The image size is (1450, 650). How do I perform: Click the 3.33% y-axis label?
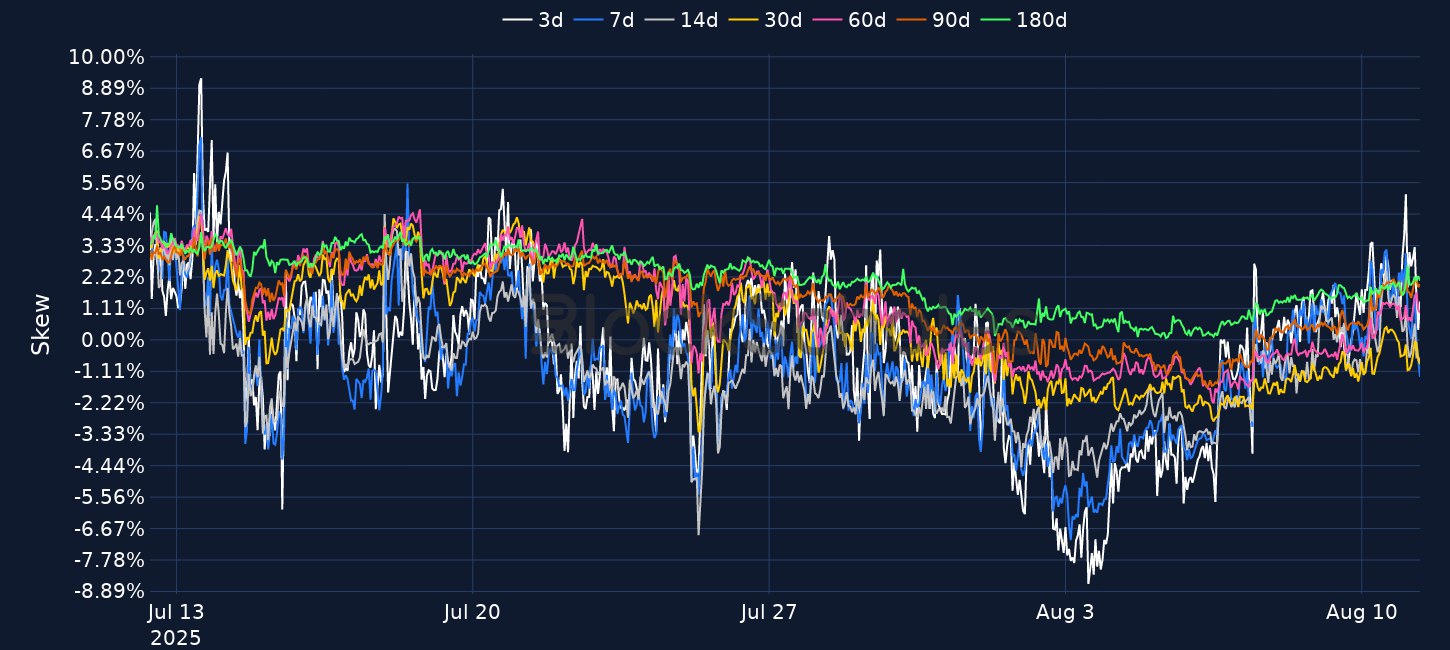click(x=112, y=246)
